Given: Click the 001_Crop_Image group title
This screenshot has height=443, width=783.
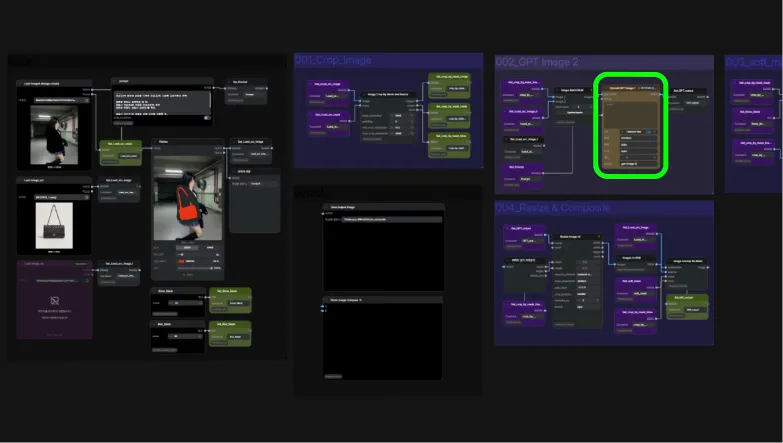Looking at the screenshot, I should (x=333, y=60).
